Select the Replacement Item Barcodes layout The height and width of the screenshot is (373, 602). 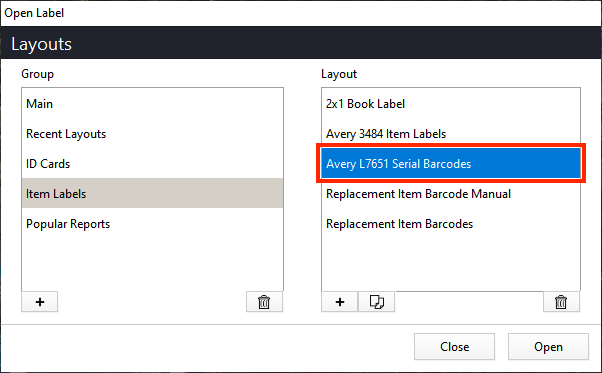pos(451,223)
